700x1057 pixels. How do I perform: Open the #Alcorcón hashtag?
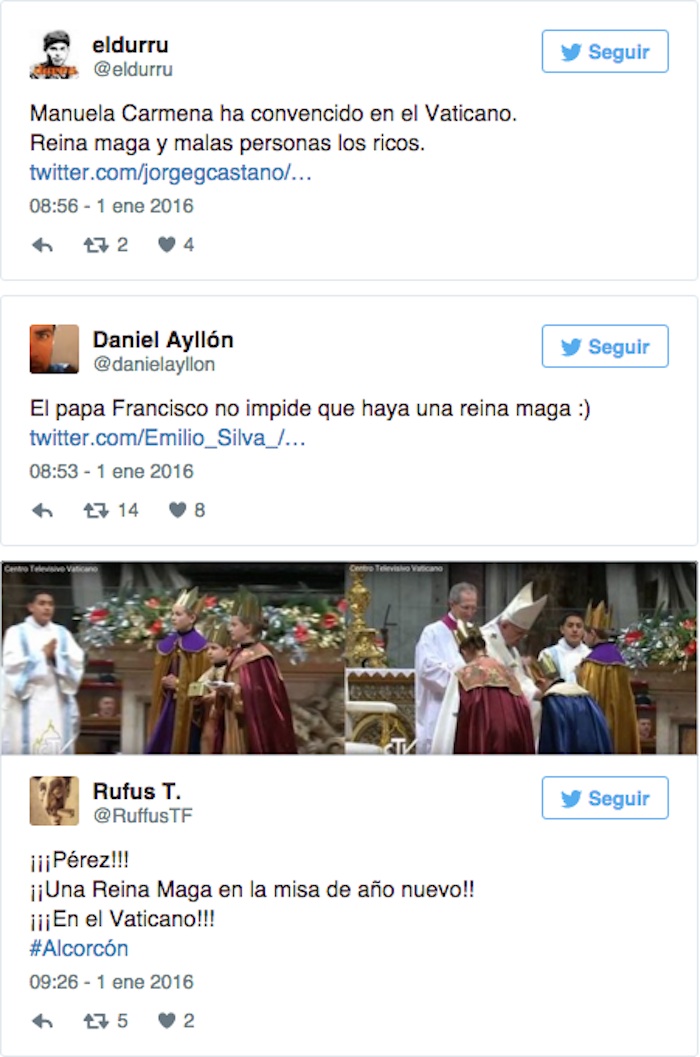coord(79,948)
